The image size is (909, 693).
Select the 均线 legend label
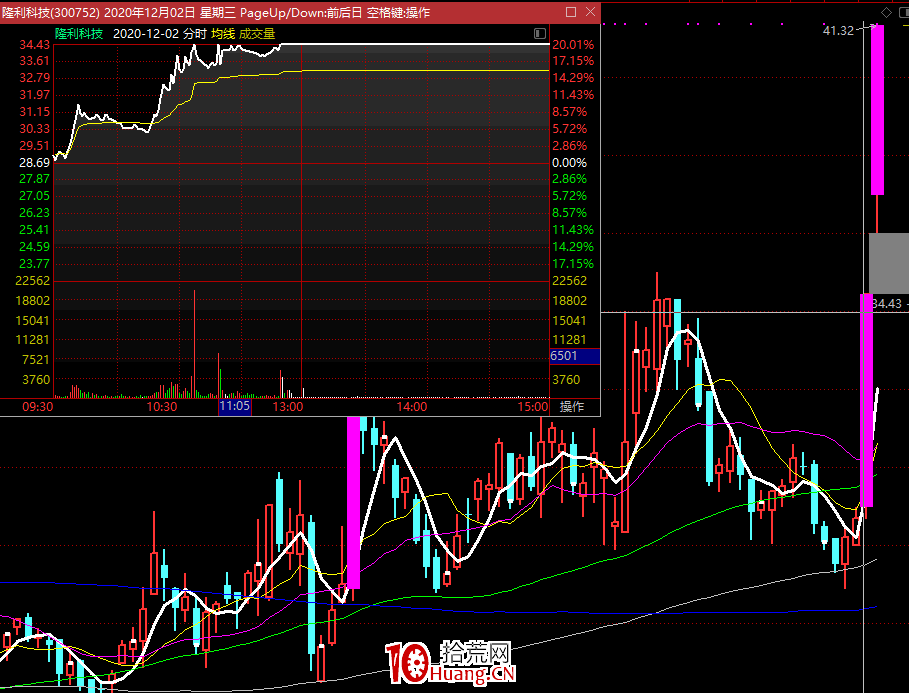pyautogui.click(x=223, y=34)
